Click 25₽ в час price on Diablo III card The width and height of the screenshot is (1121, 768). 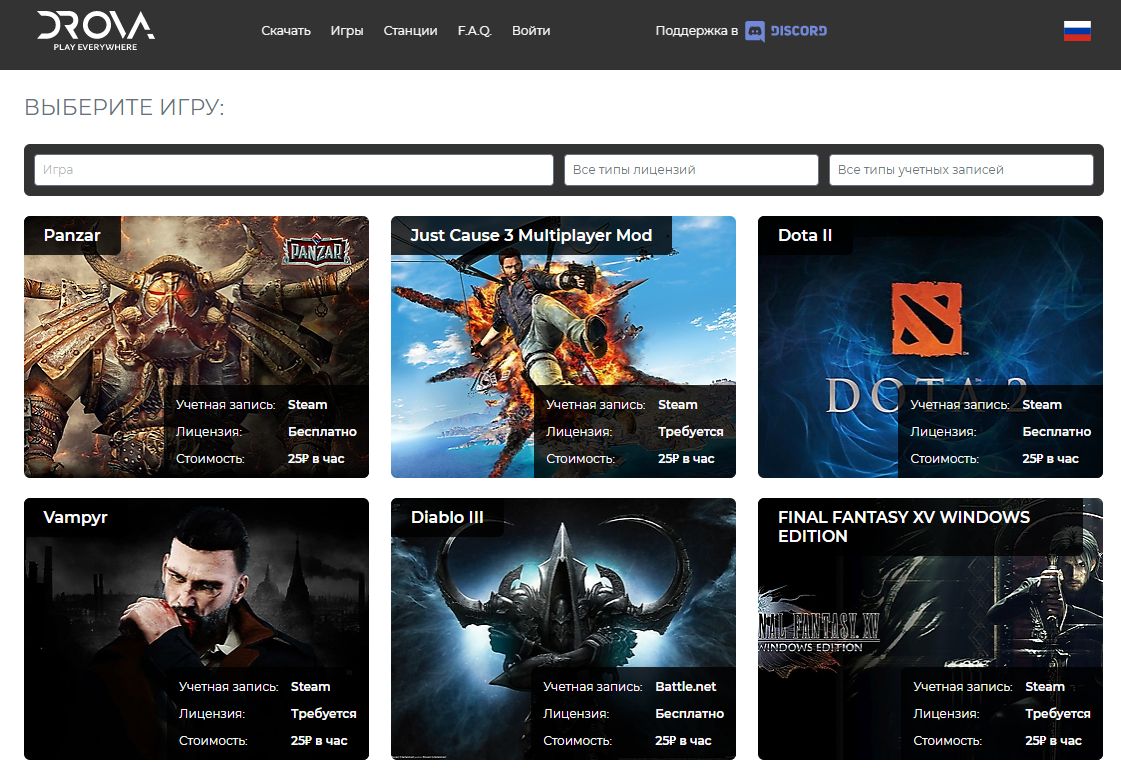[x=683, y=741]
